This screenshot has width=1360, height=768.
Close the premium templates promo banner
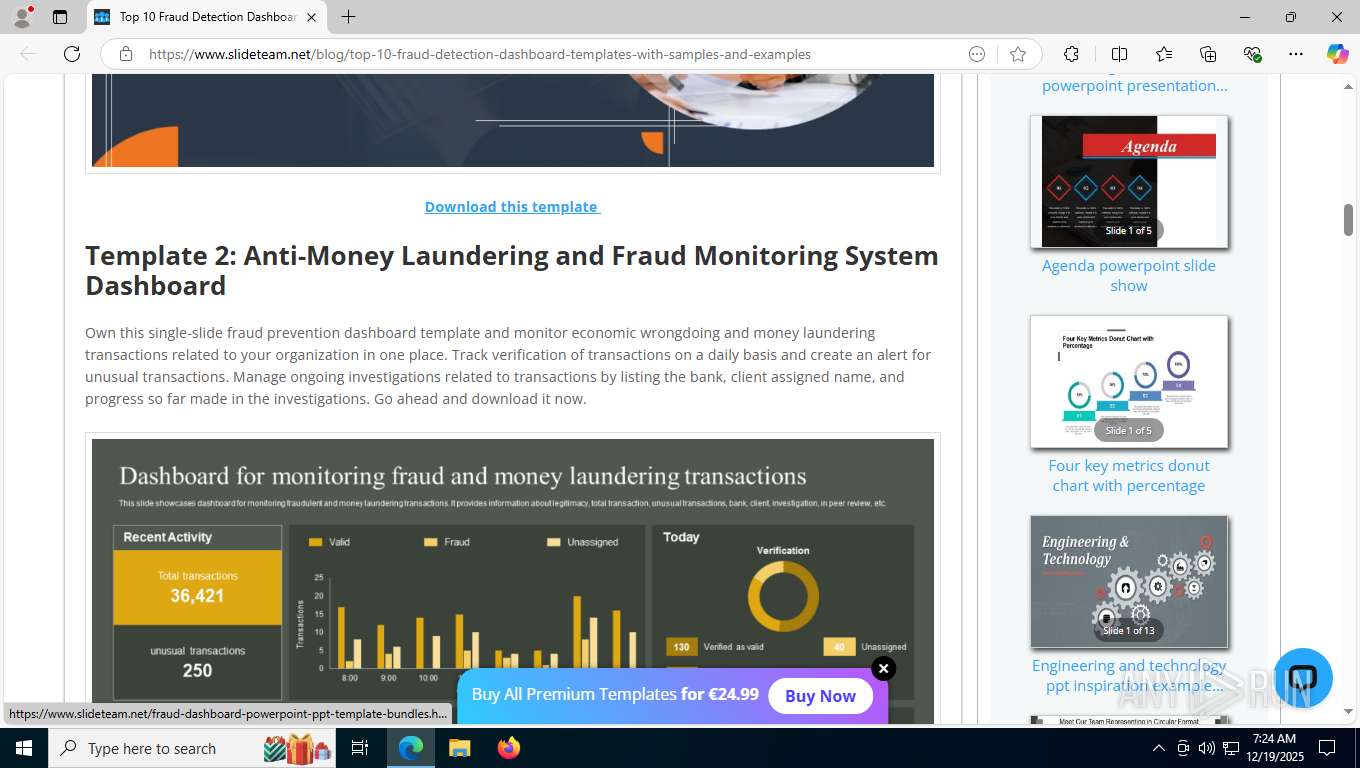point(883,668)
